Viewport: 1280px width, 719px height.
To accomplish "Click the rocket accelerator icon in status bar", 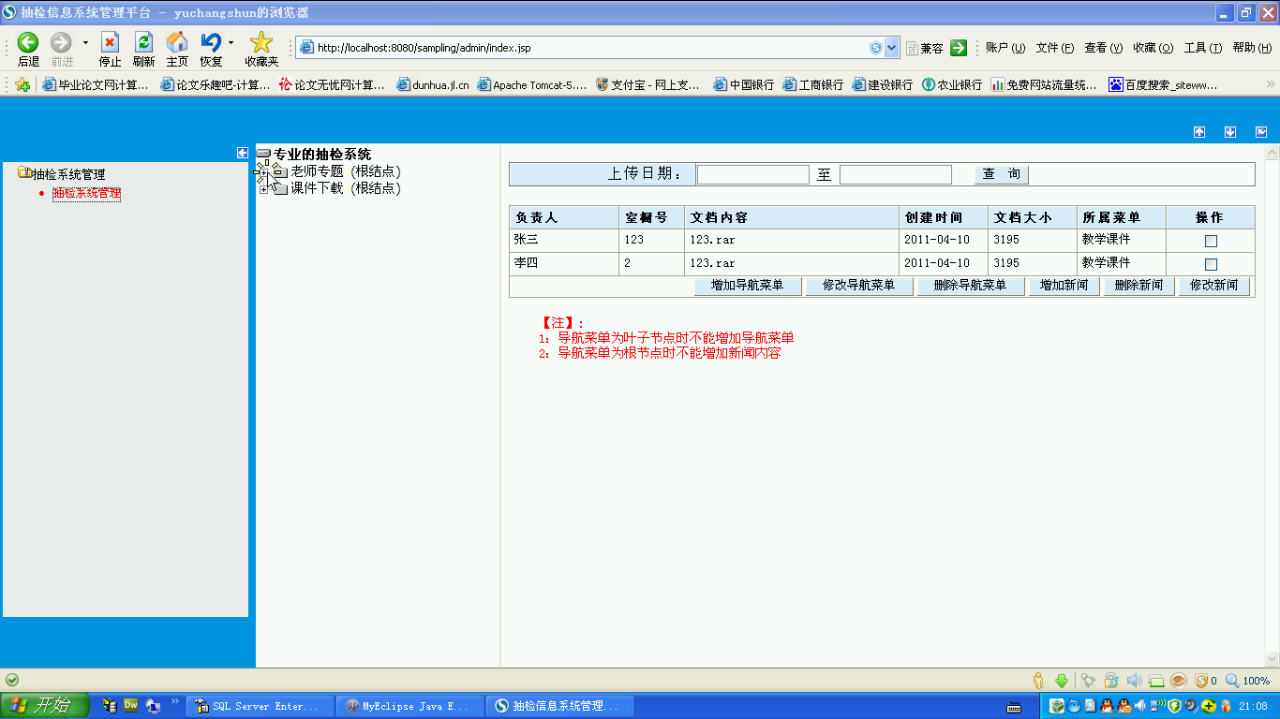I will coord(1088,680).
